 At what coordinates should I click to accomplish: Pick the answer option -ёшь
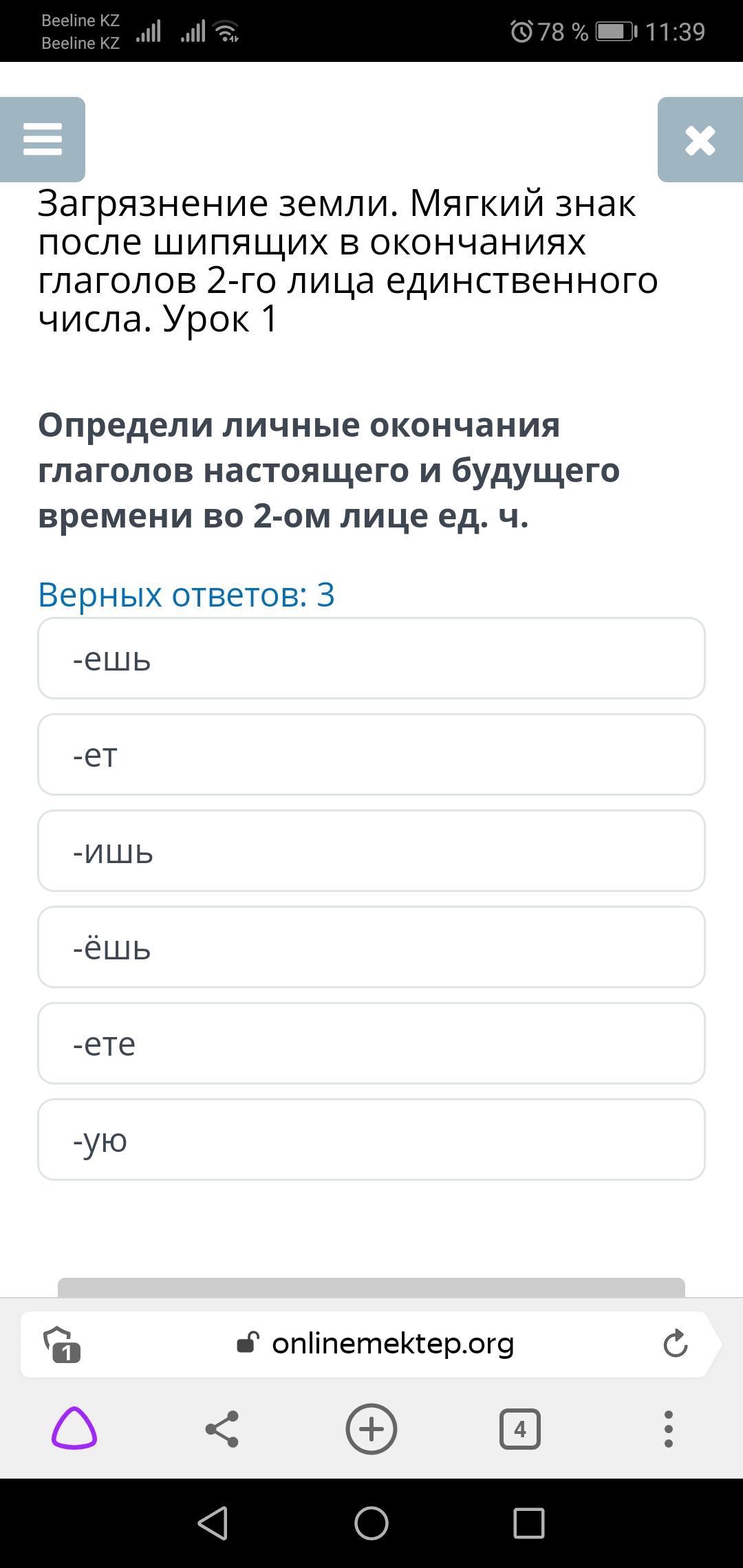[371, 948]
